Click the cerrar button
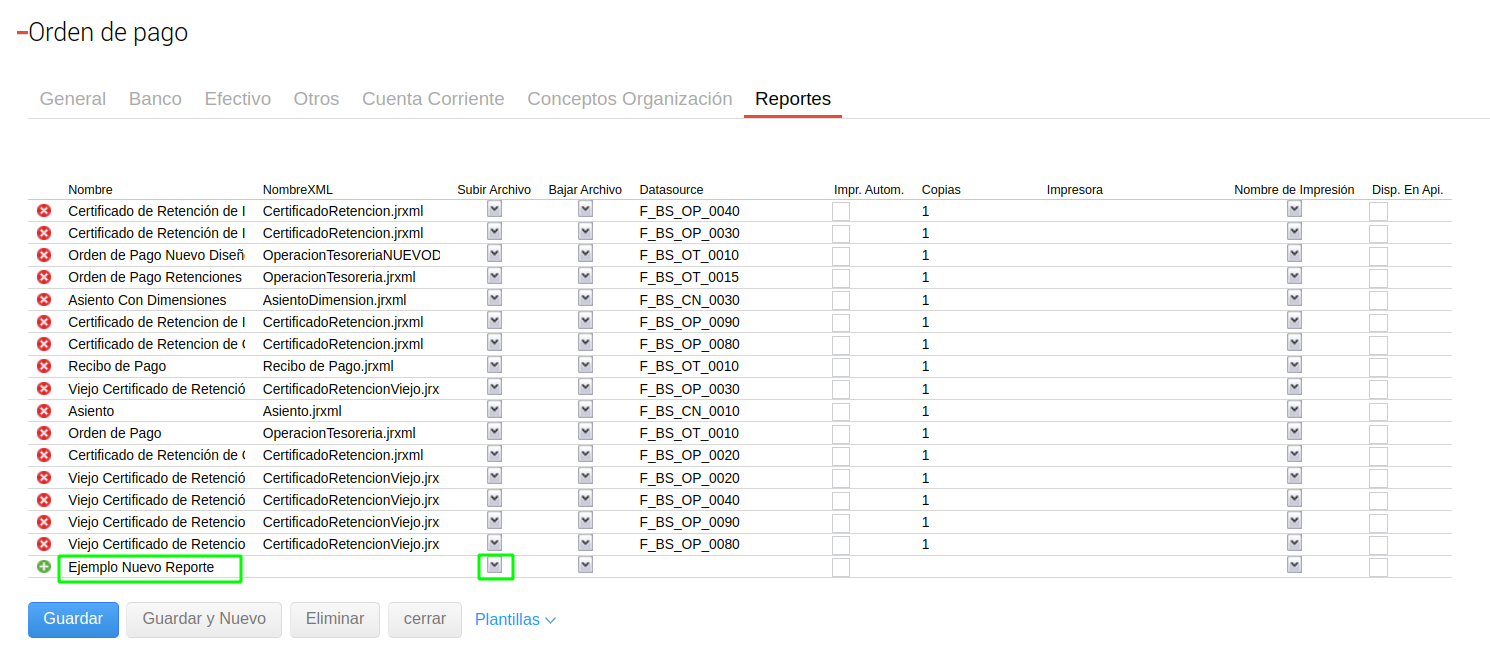 pos(424,619)
